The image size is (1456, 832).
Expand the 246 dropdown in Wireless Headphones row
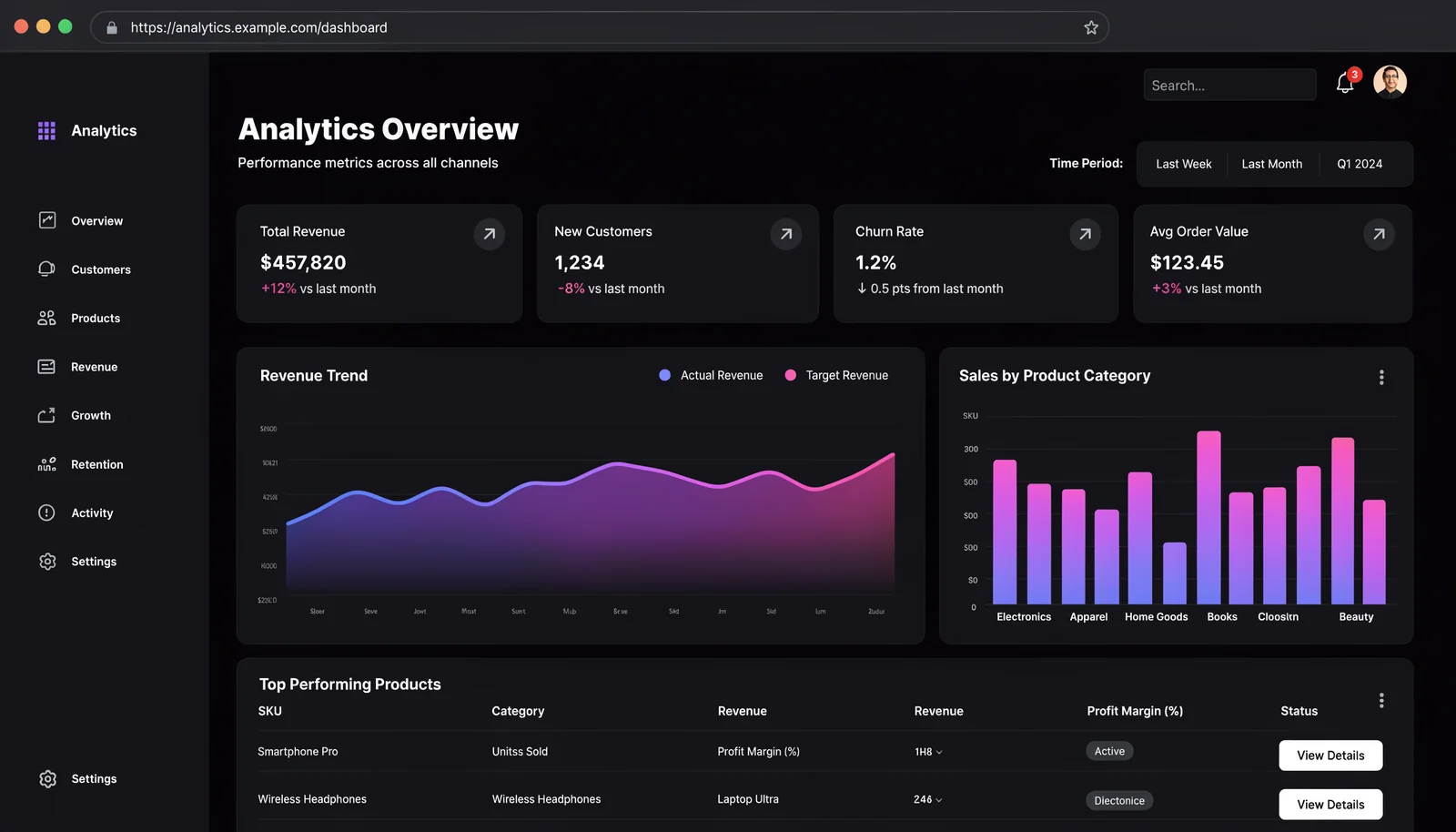pos(928,799)
